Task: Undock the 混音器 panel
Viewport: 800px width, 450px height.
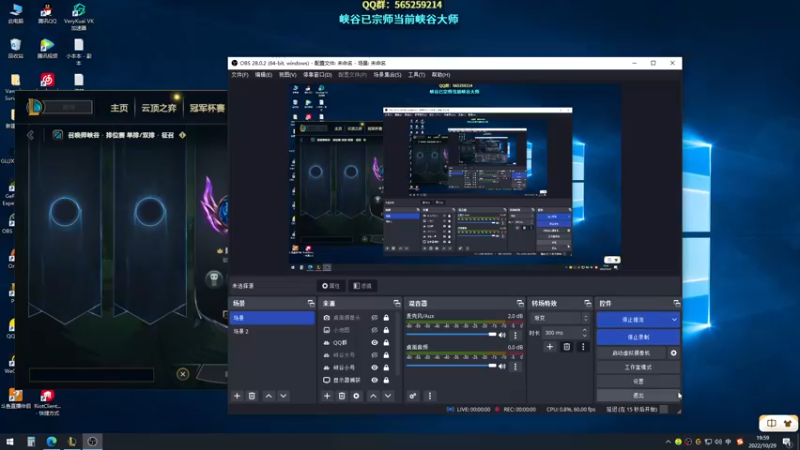Action: coord(520,304)
